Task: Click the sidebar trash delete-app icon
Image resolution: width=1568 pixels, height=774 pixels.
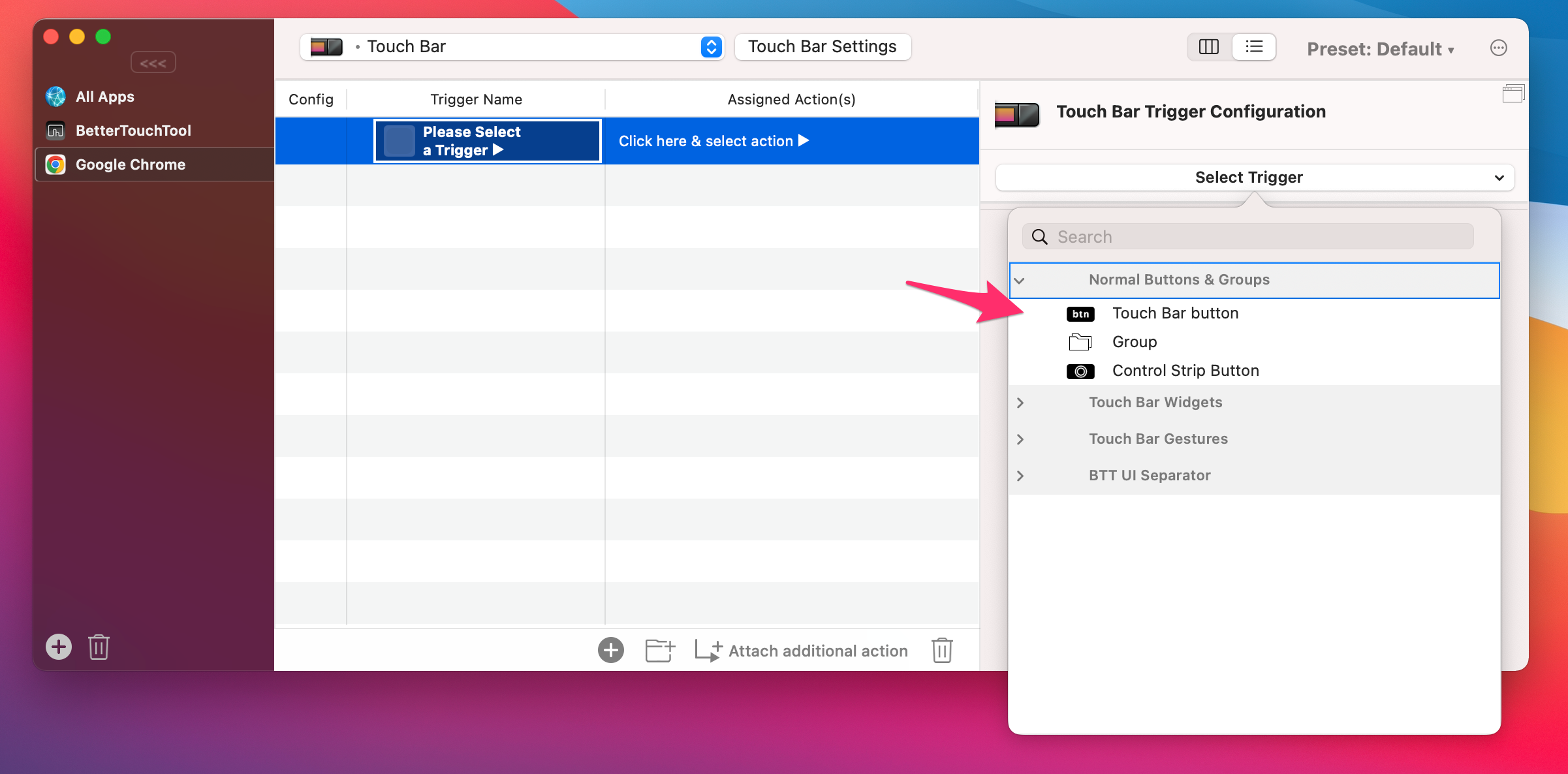Action: click(99, 647)
